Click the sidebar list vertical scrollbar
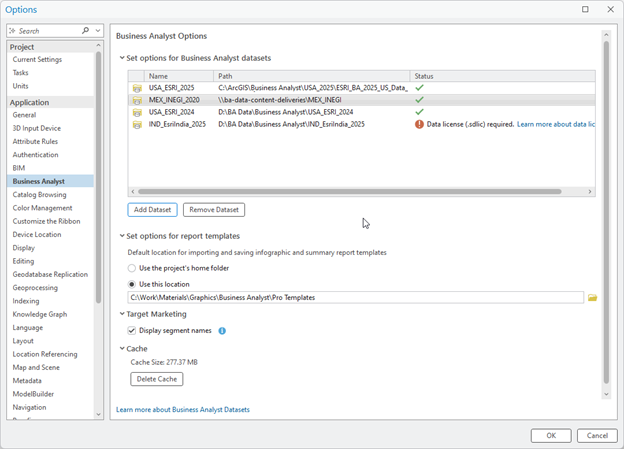 coord(98,178)
